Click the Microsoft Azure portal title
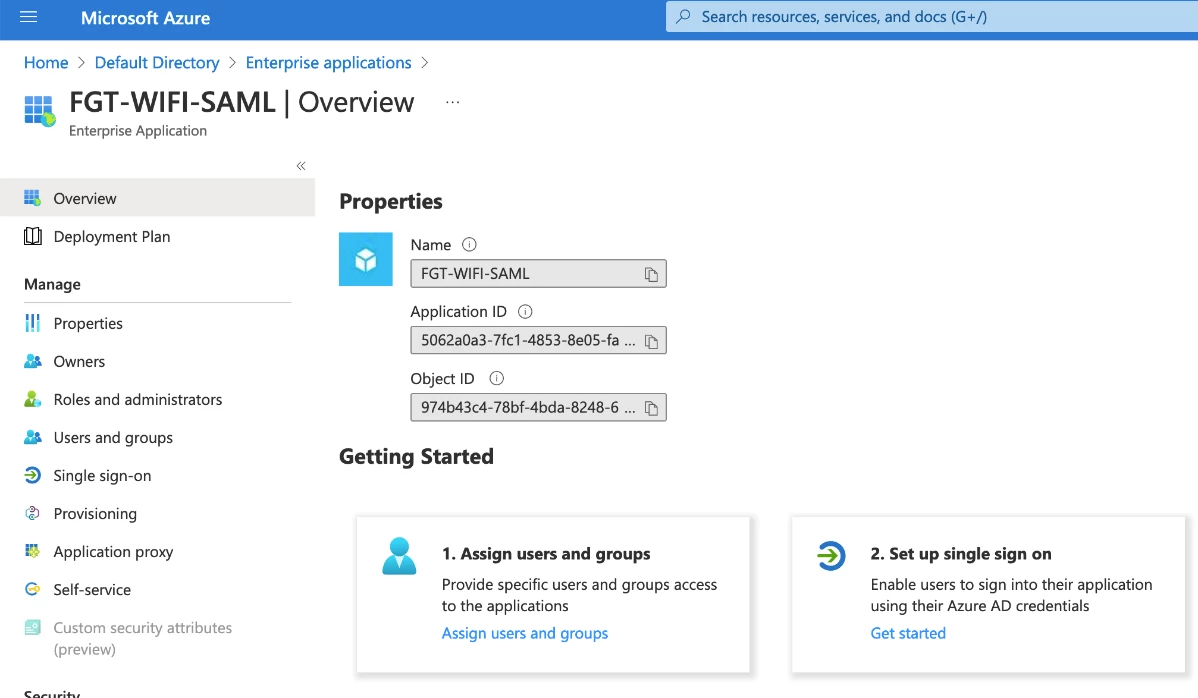The image size is (1198, 698). (145, 18)
